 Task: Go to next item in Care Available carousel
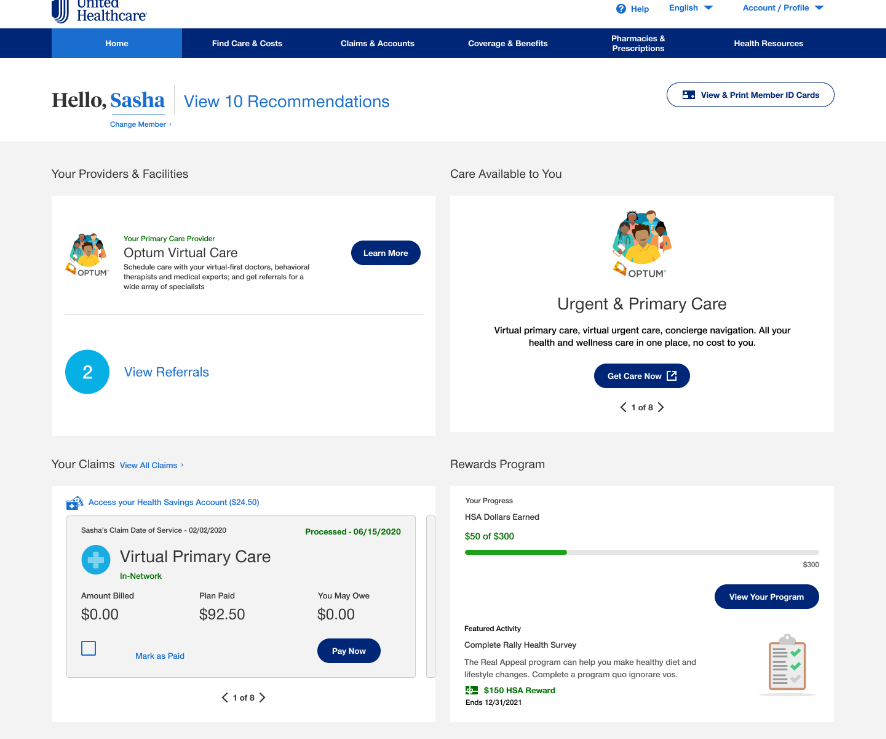[661, 407]
